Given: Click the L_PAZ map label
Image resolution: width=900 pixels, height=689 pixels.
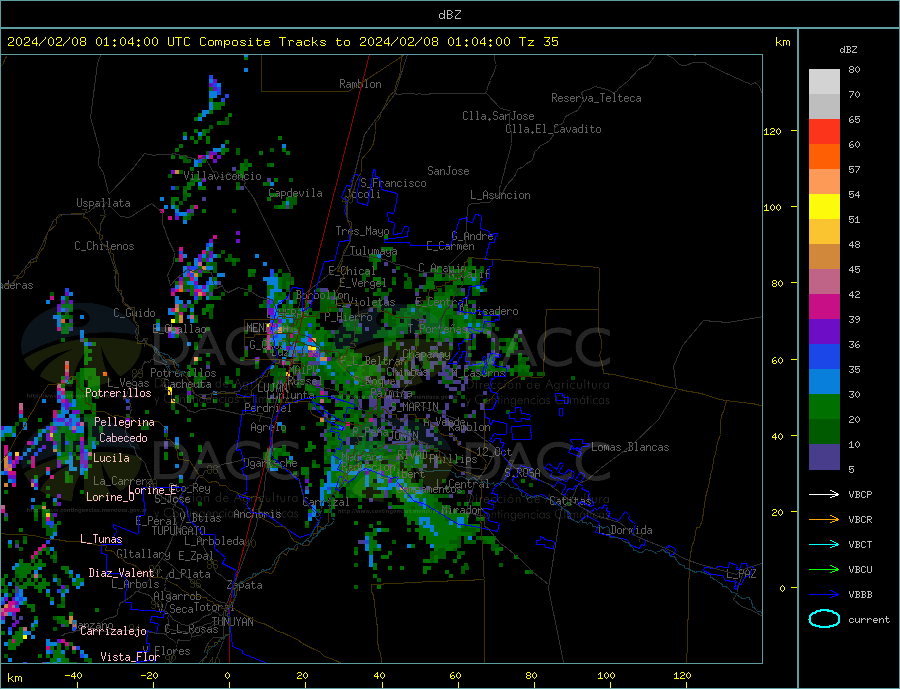Looking at the screenshot, I should point(741,574).
